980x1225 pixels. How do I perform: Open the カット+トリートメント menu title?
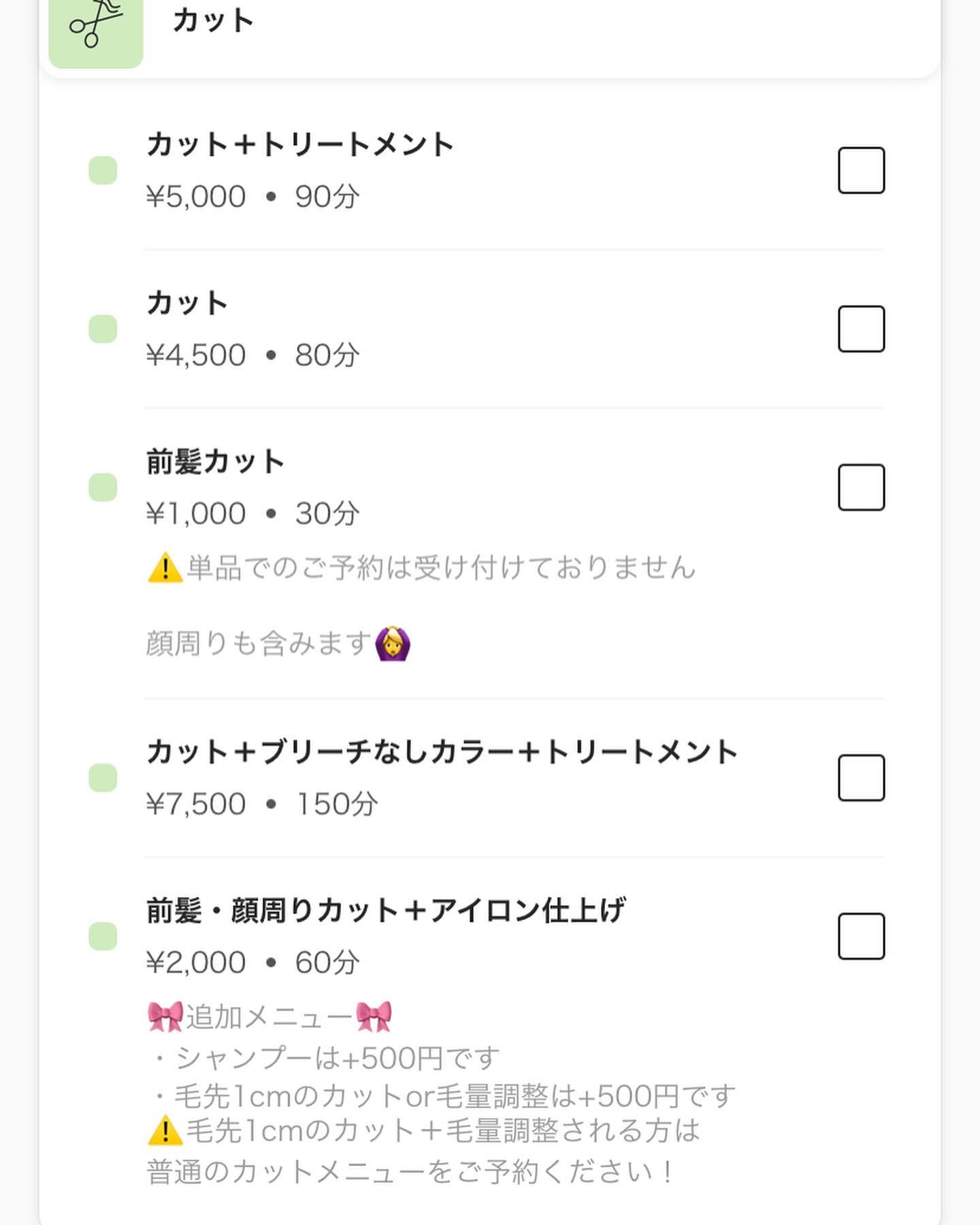[x=299, y=144]
